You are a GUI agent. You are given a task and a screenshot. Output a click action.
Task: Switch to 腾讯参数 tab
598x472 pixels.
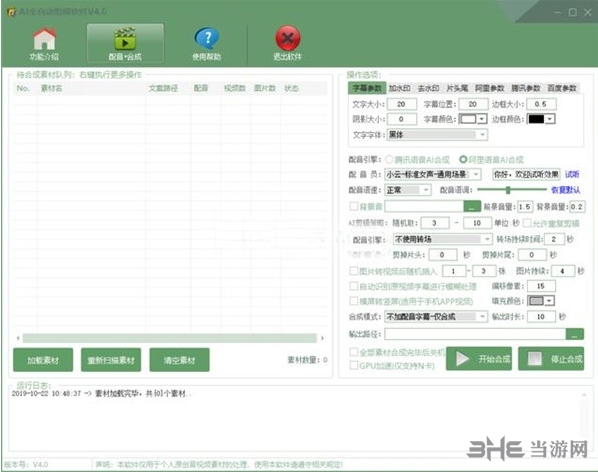[526, 88]
